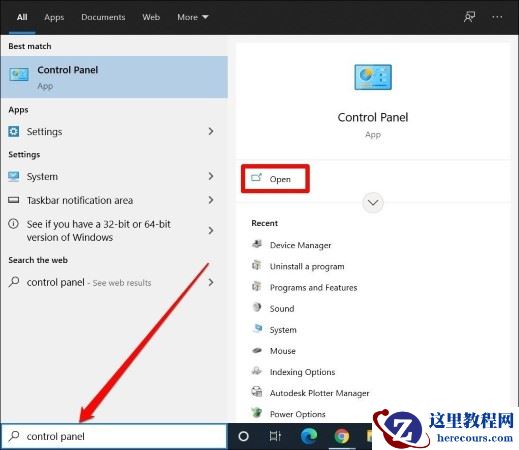Expand the System result chevron
519x450 pixels.
pos(211,176)
